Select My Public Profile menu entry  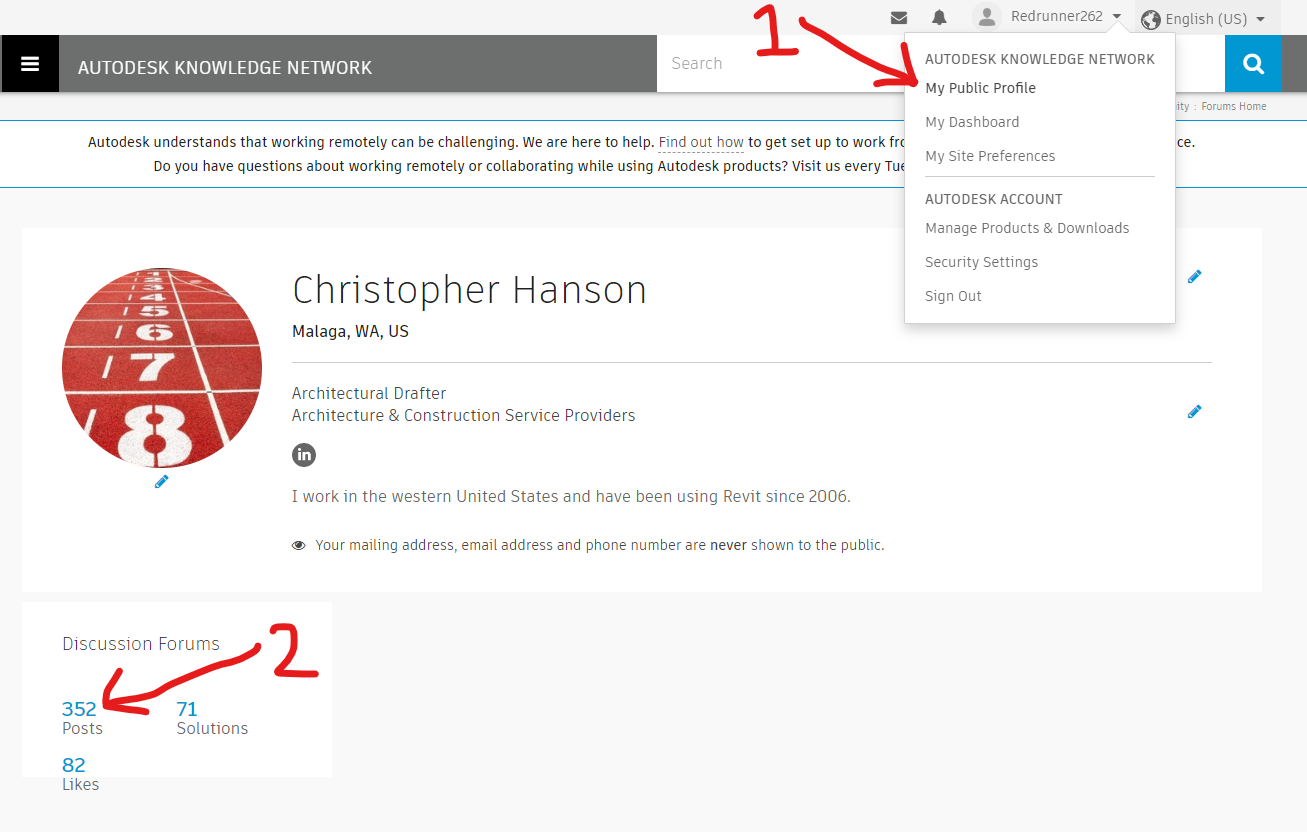[981, 88]
